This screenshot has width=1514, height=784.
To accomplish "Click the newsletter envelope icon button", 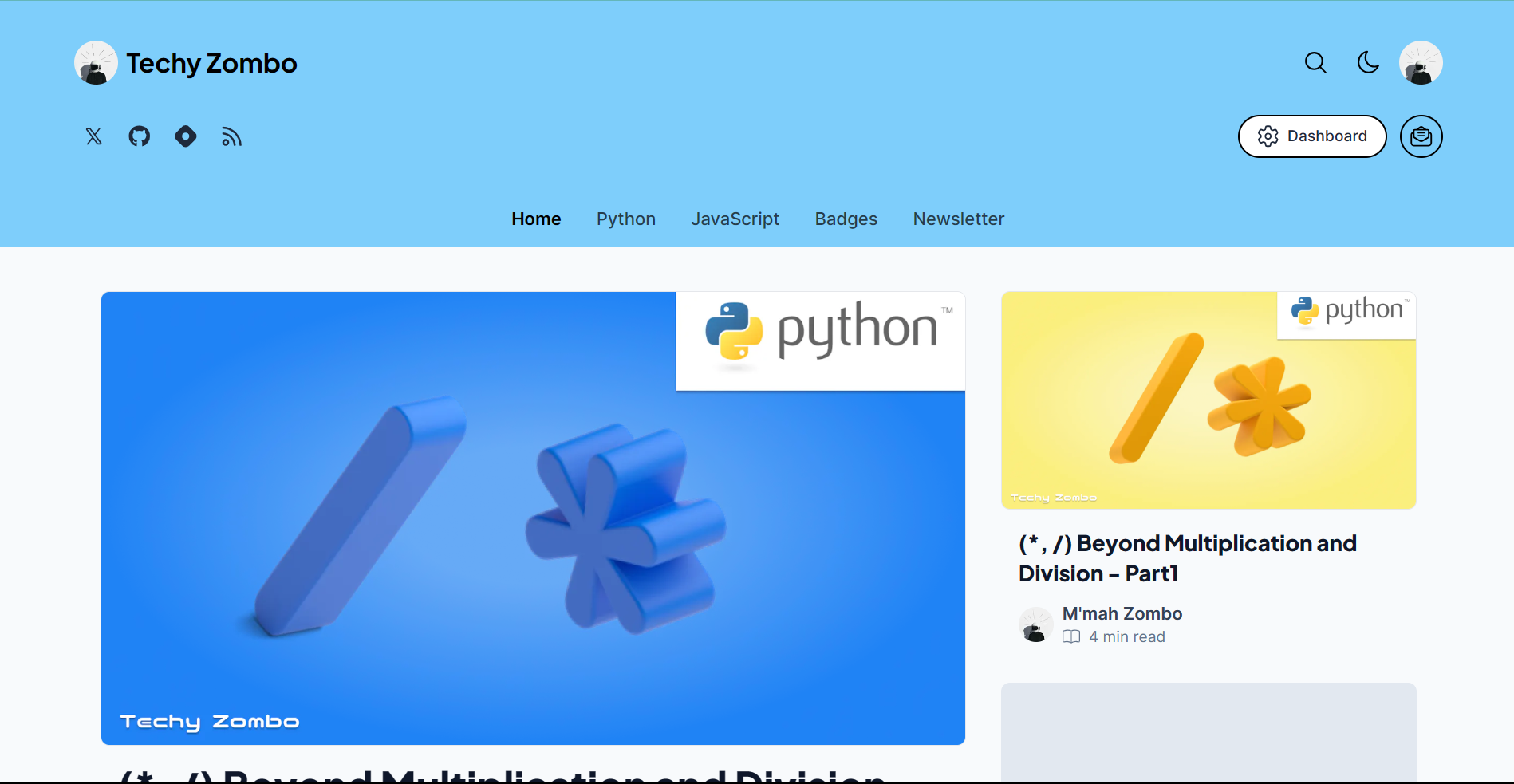I will (1421, 136).
